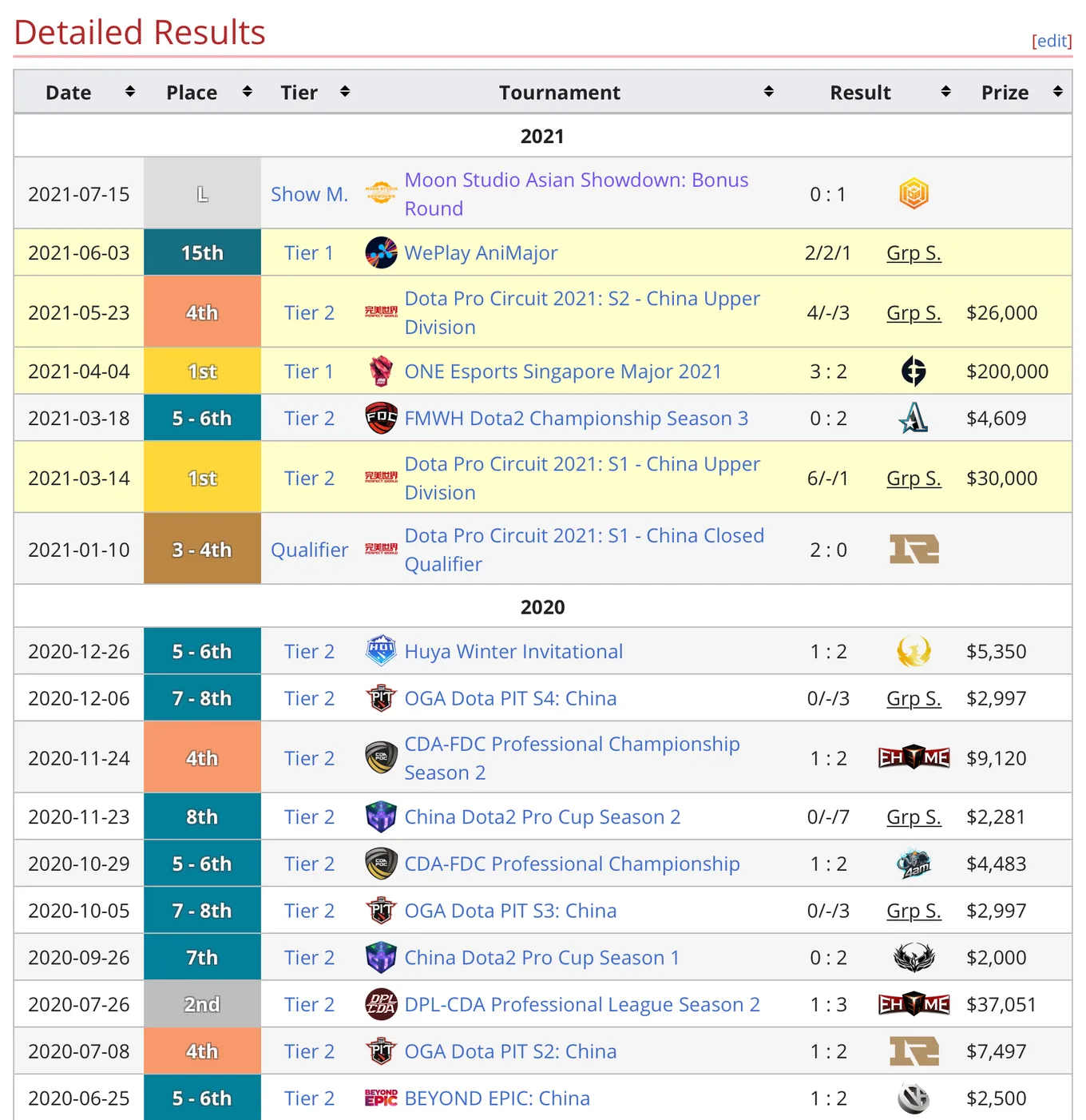Viewport: 1086px width, 1120px height.
Task: Click Grp S. in the OGA Dota PIT S4 row
Action: (914, 699)
